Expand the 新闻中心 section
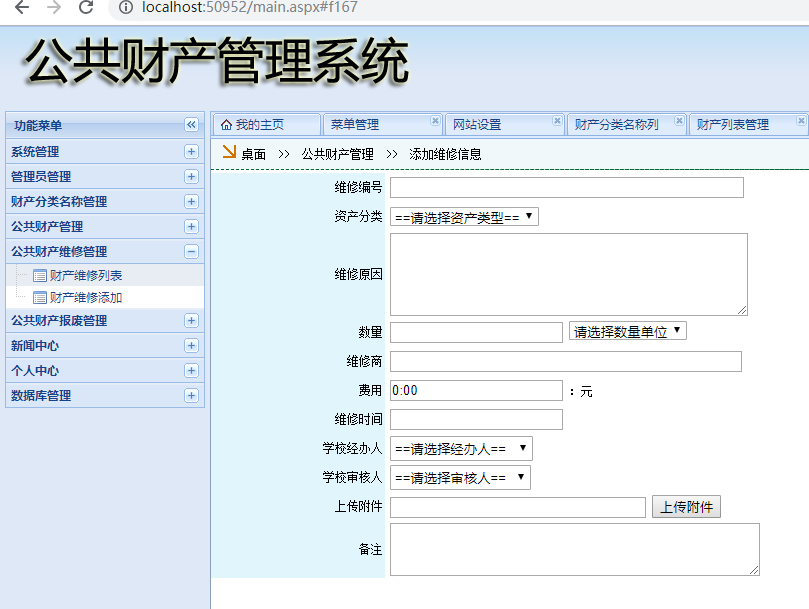 click(191, 345)
